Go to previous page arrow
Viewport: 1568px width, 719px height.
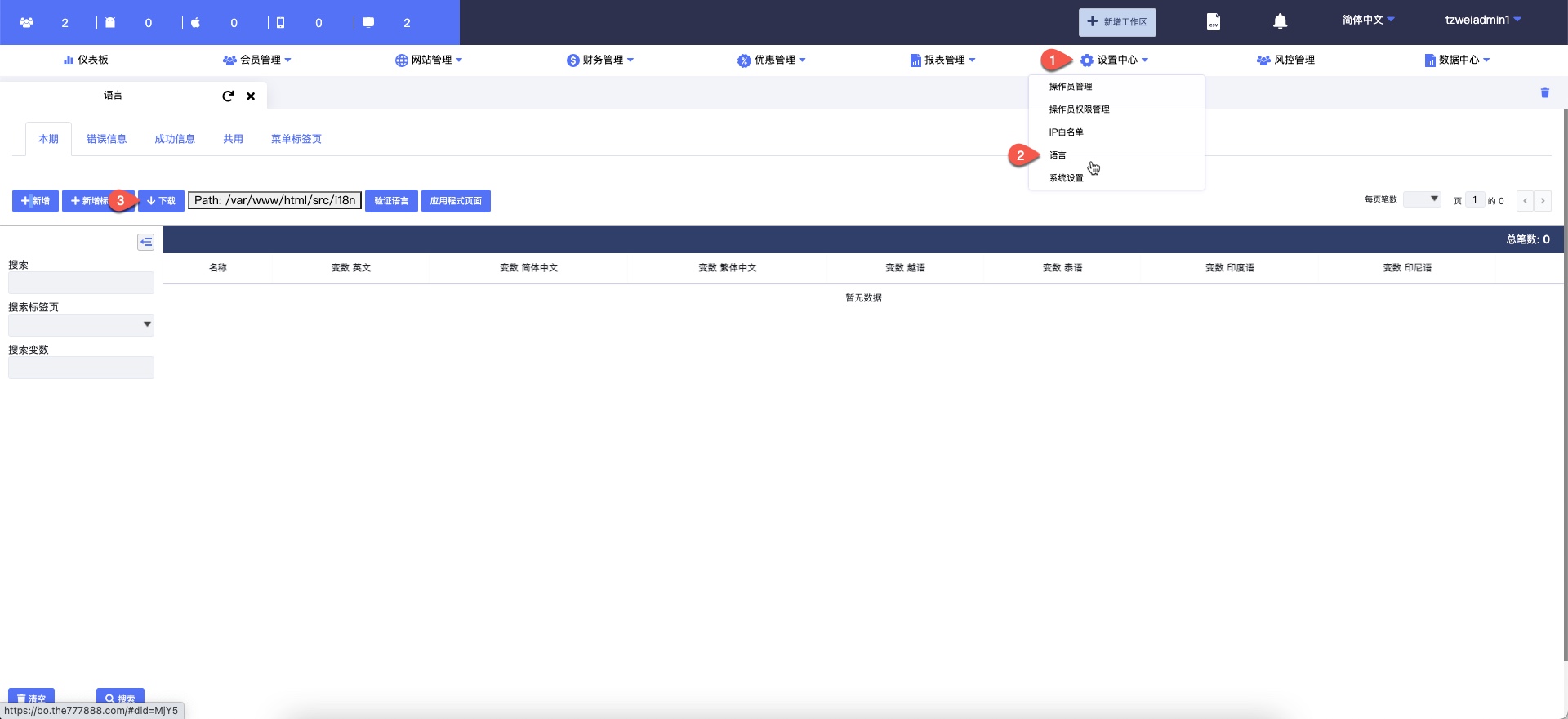click(1525, 201)
